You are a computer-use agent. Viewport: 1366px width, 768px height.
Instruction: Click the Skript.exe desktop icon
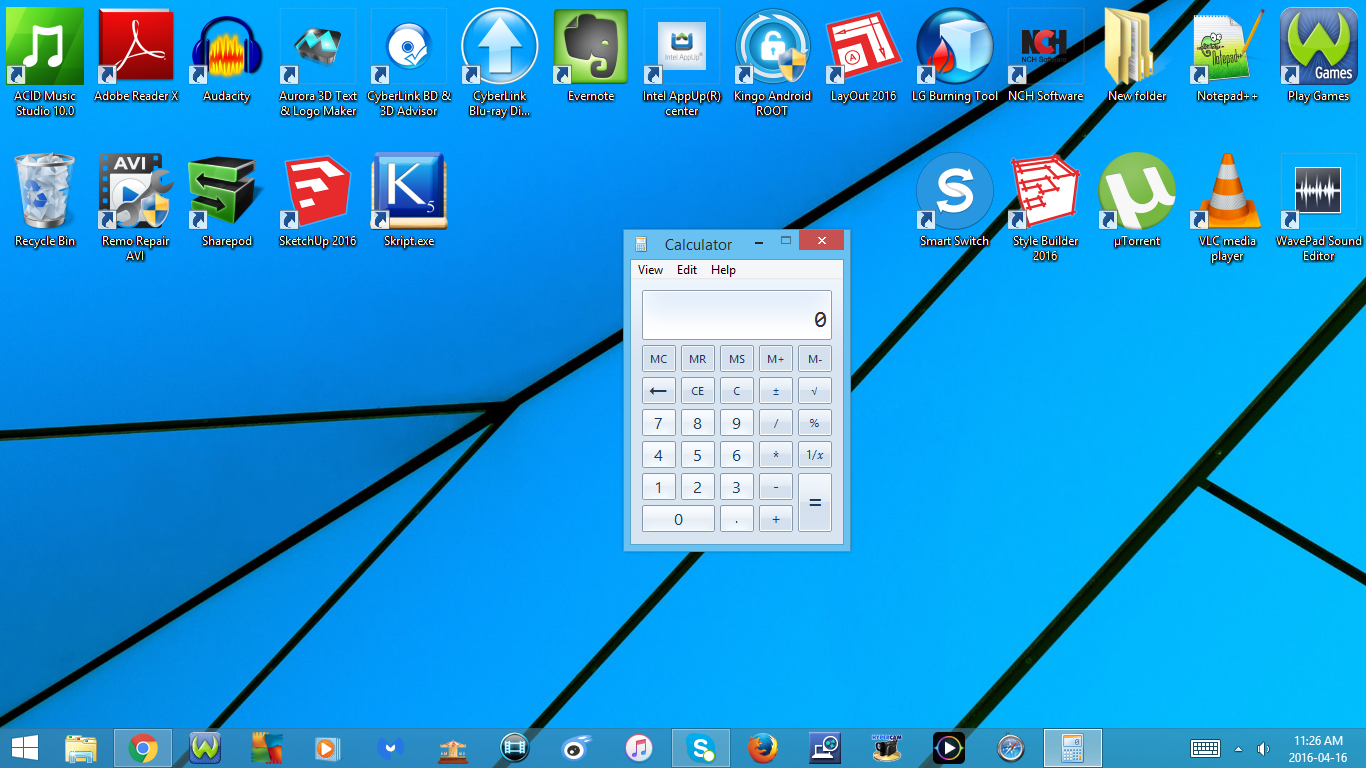(x=409, y=191)
